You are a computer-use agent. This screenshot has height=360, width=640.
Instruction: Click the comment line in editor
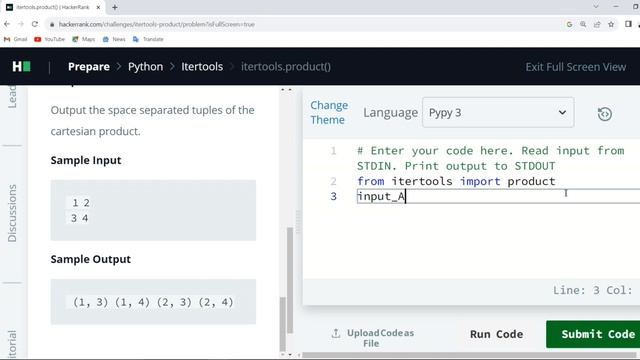pyautogui.click(x=490, y=158)
